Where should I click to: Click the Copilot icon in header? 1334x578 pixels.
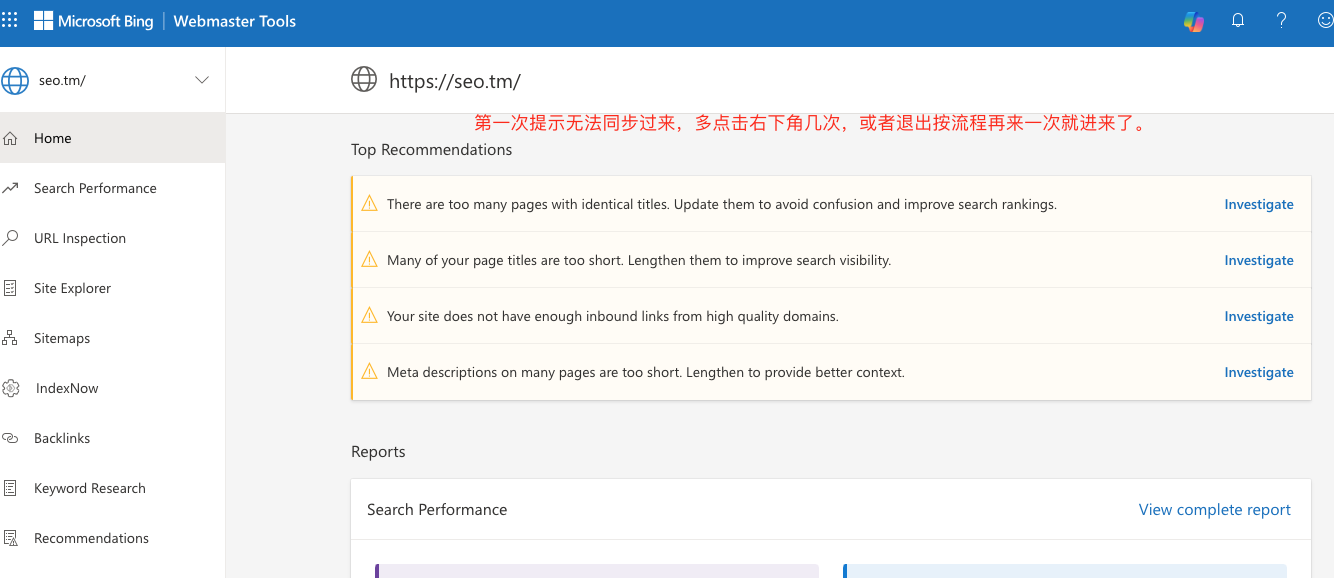1193,21
